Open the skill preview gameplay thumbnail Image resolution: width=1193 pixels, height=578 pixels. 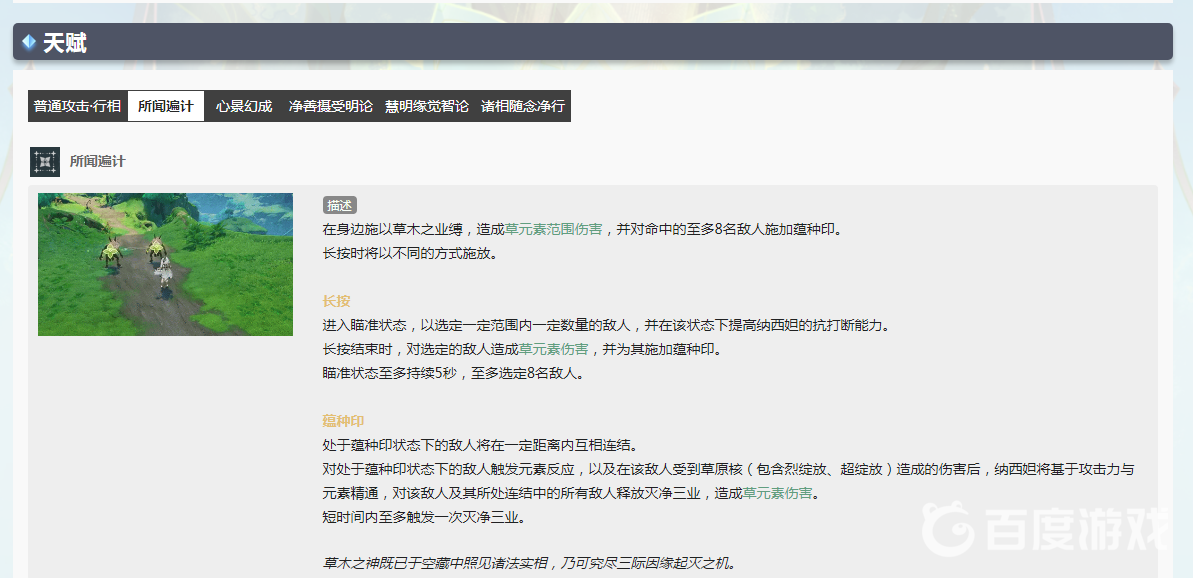pos(165,264)
